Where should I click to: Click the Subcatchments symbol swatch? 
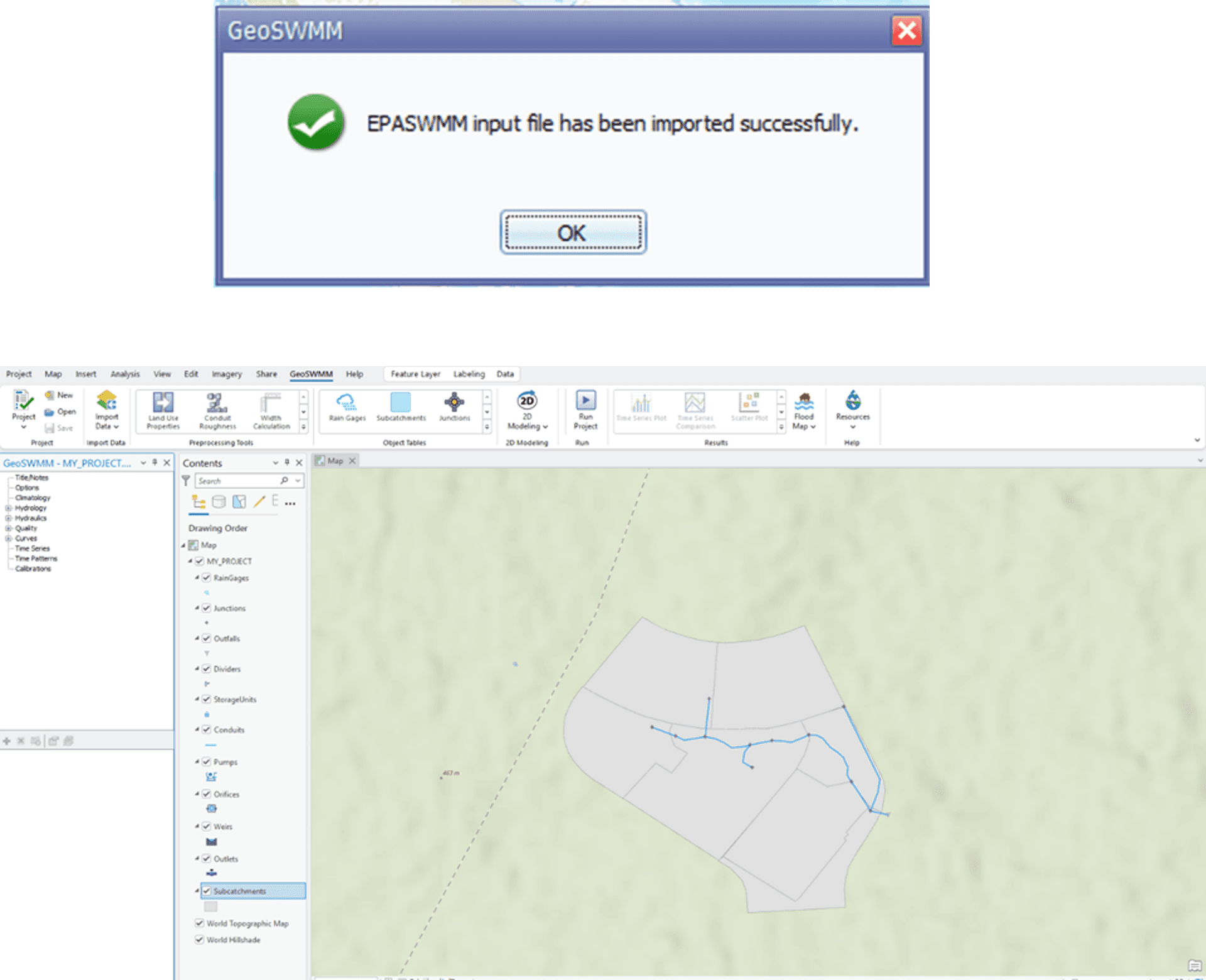click(x=212, y=906)
